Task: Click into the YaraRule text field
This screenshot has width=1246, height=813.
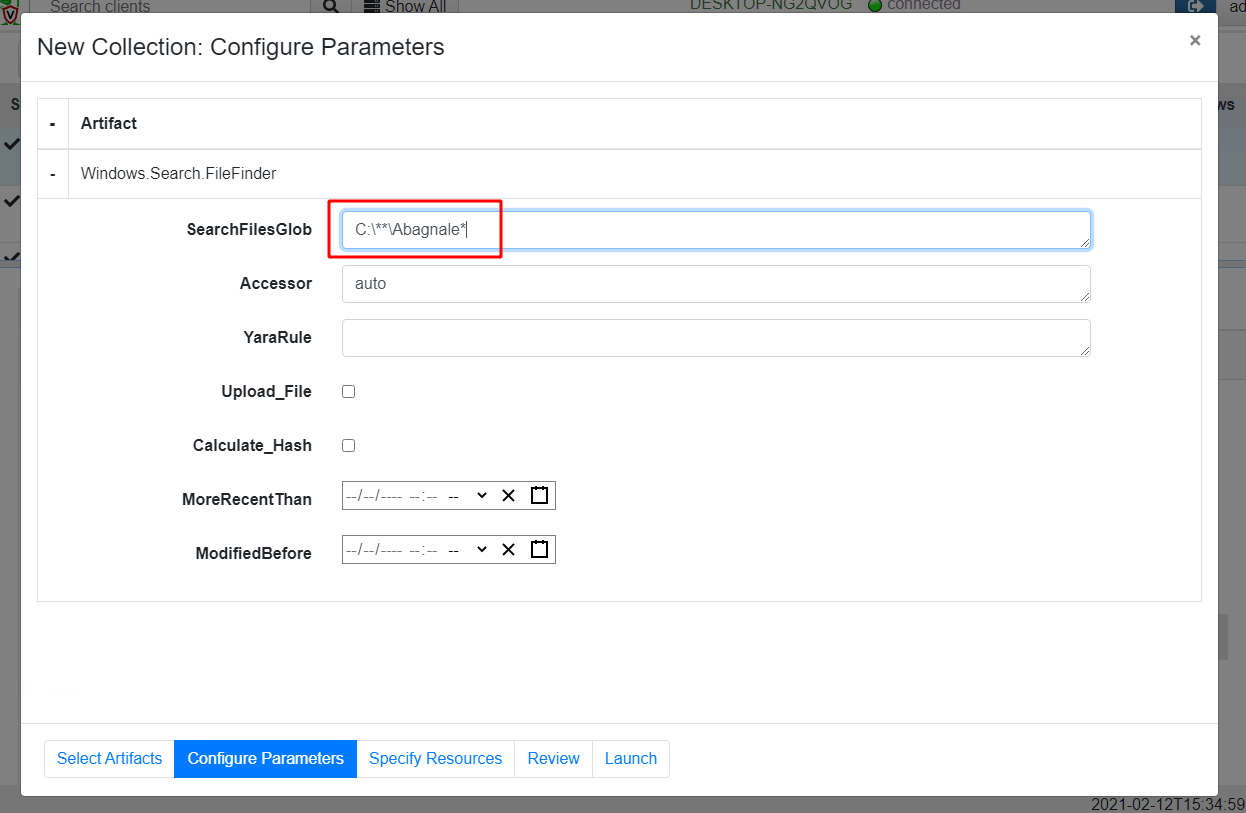Action: (715, 338)
